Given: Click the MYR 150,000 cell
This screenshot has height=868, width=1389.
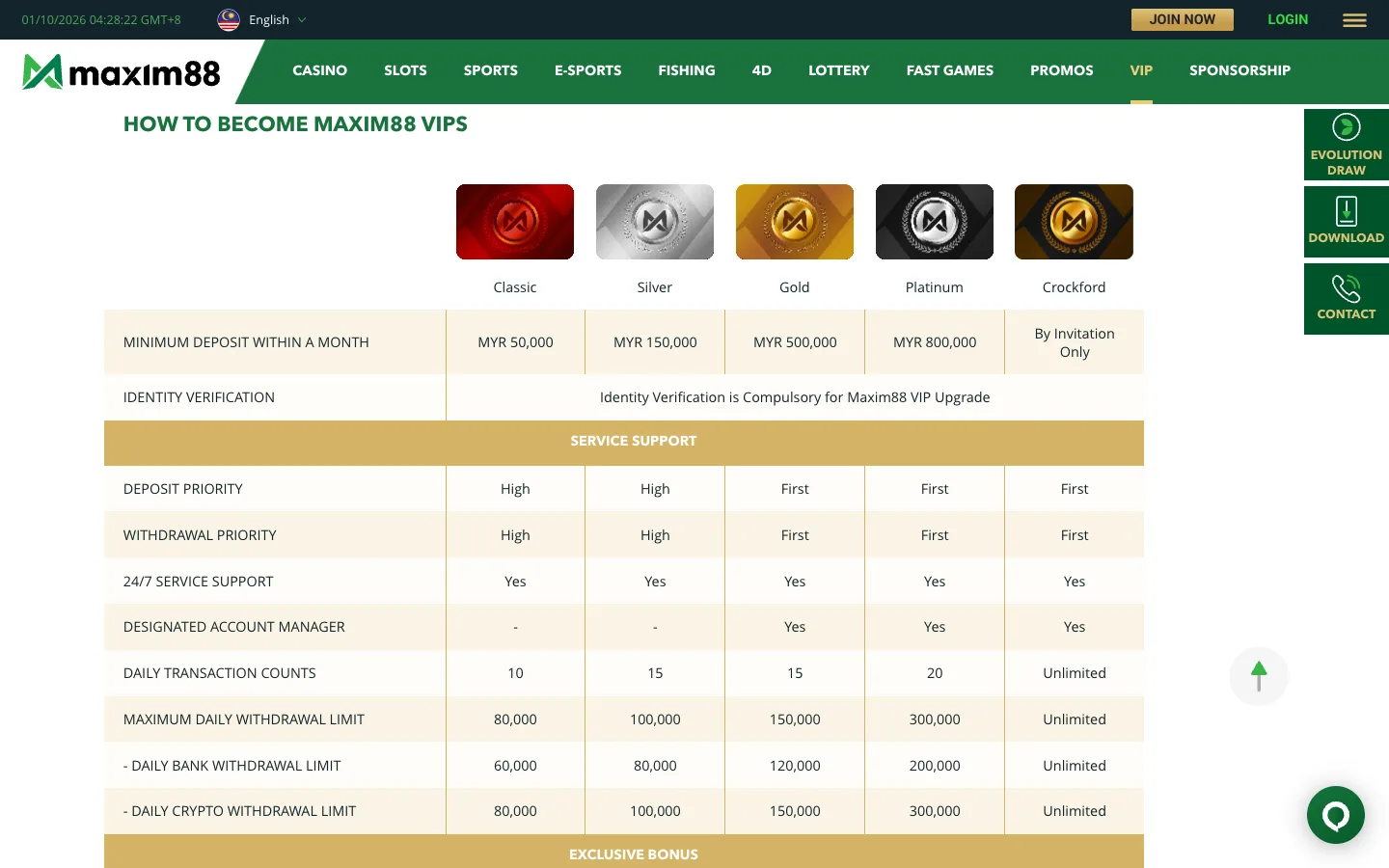Looking at the screenshot, I should coord(655,342).
